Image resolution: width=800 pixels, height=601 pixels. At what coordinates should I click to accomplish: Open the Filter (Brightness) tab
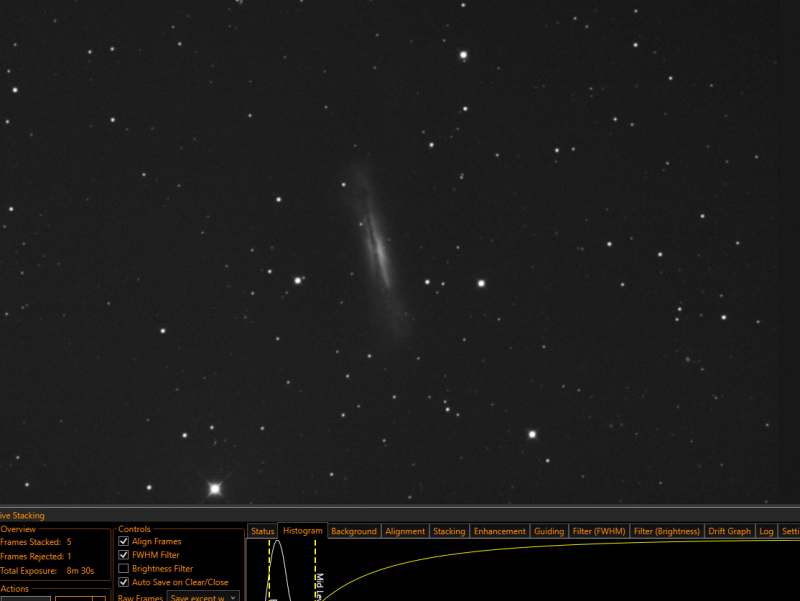click(666, 531)
